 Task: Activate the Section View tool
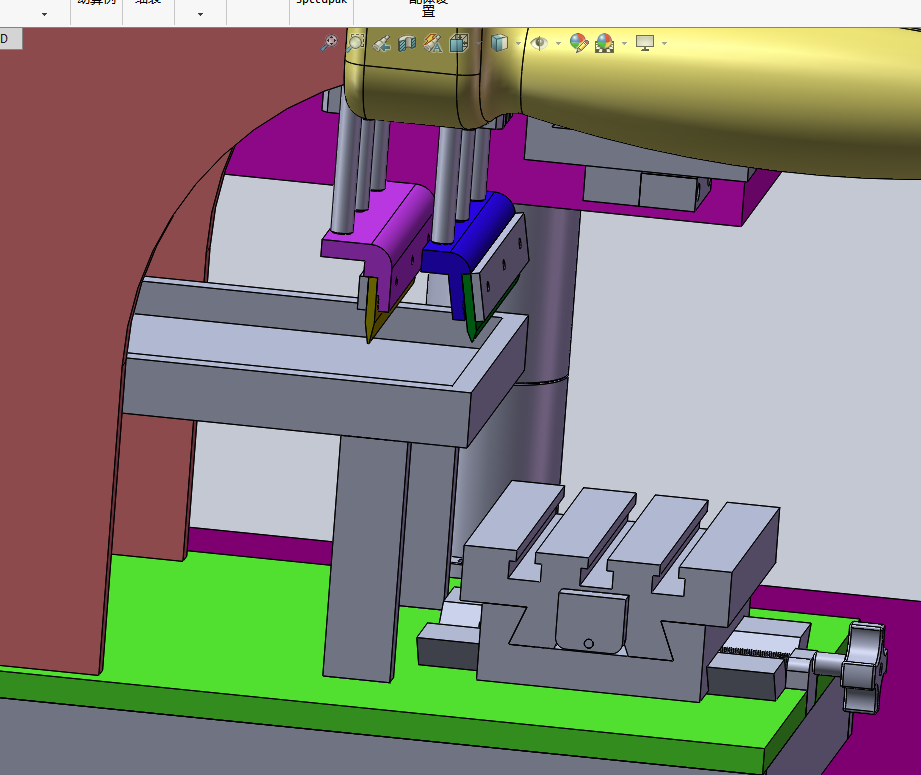click(x=407, y=43)
